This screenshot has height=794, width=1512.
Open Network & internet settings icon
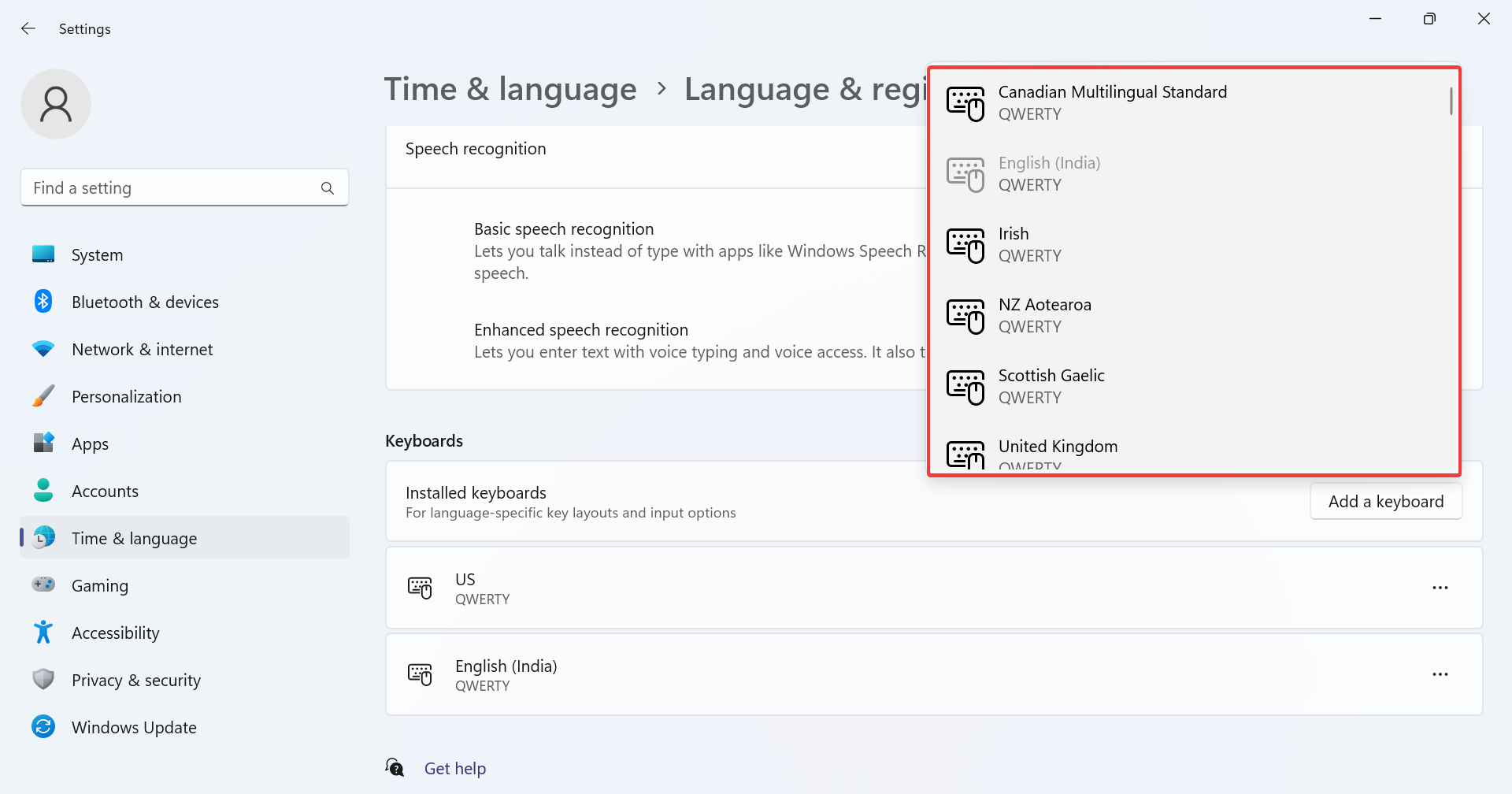pyautogui.click(x=43, y=348)
